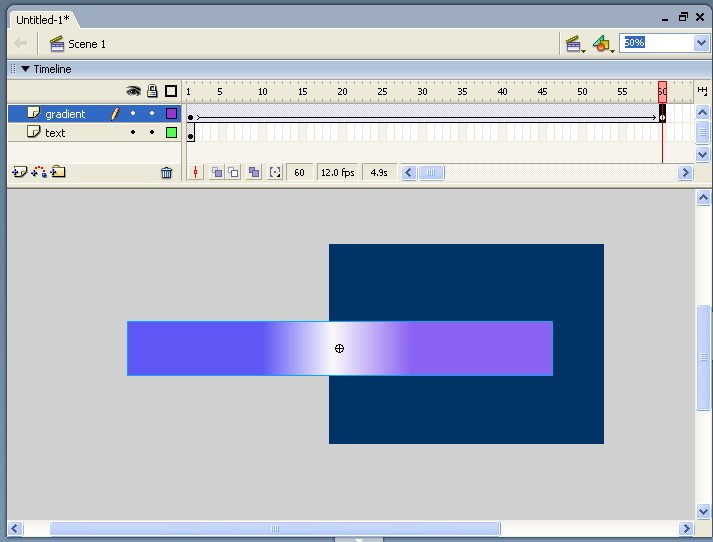
Task: Open the zoom percentage dropdown
Action: (700, 43)
